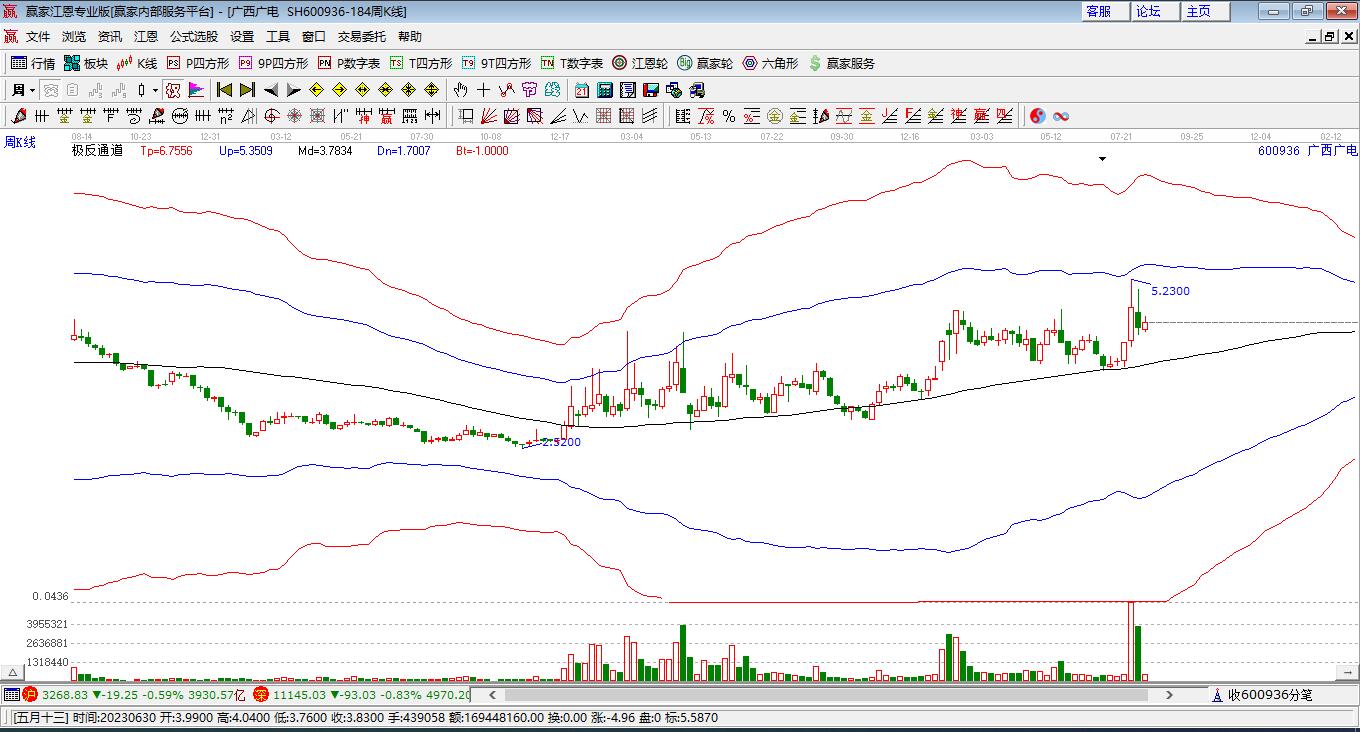The width and height of the screenshot is (1360, 732).
Task: Select the percent retracement tool
Action: click(x=729, y=116)
